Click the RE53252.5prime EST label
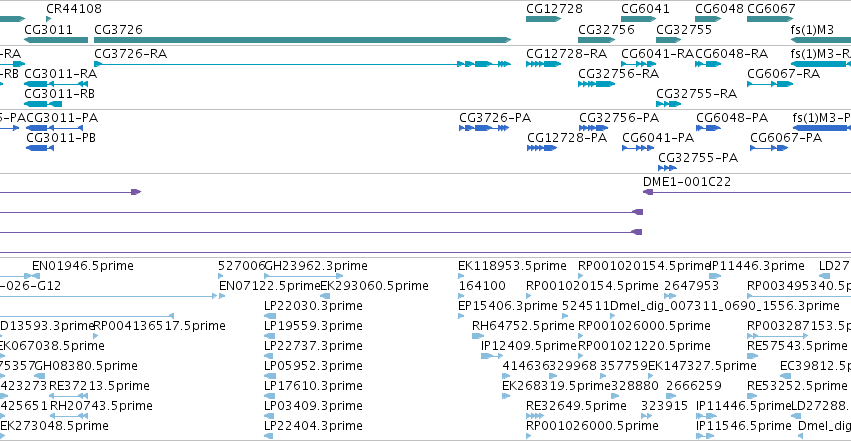The image size is (851, 441). 797,386
